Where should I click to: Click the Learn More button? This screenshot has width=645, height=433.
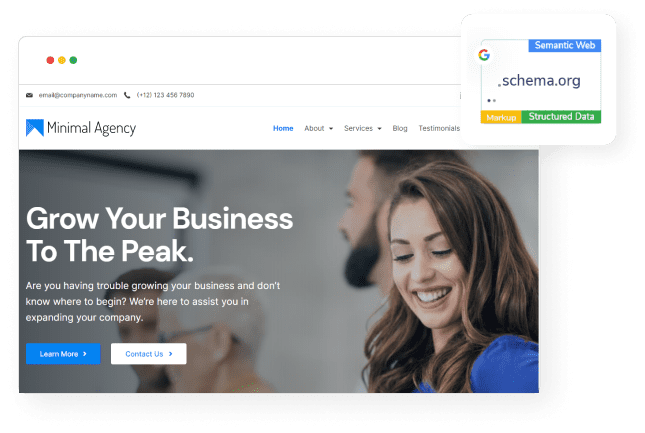(x=63, y=354)
